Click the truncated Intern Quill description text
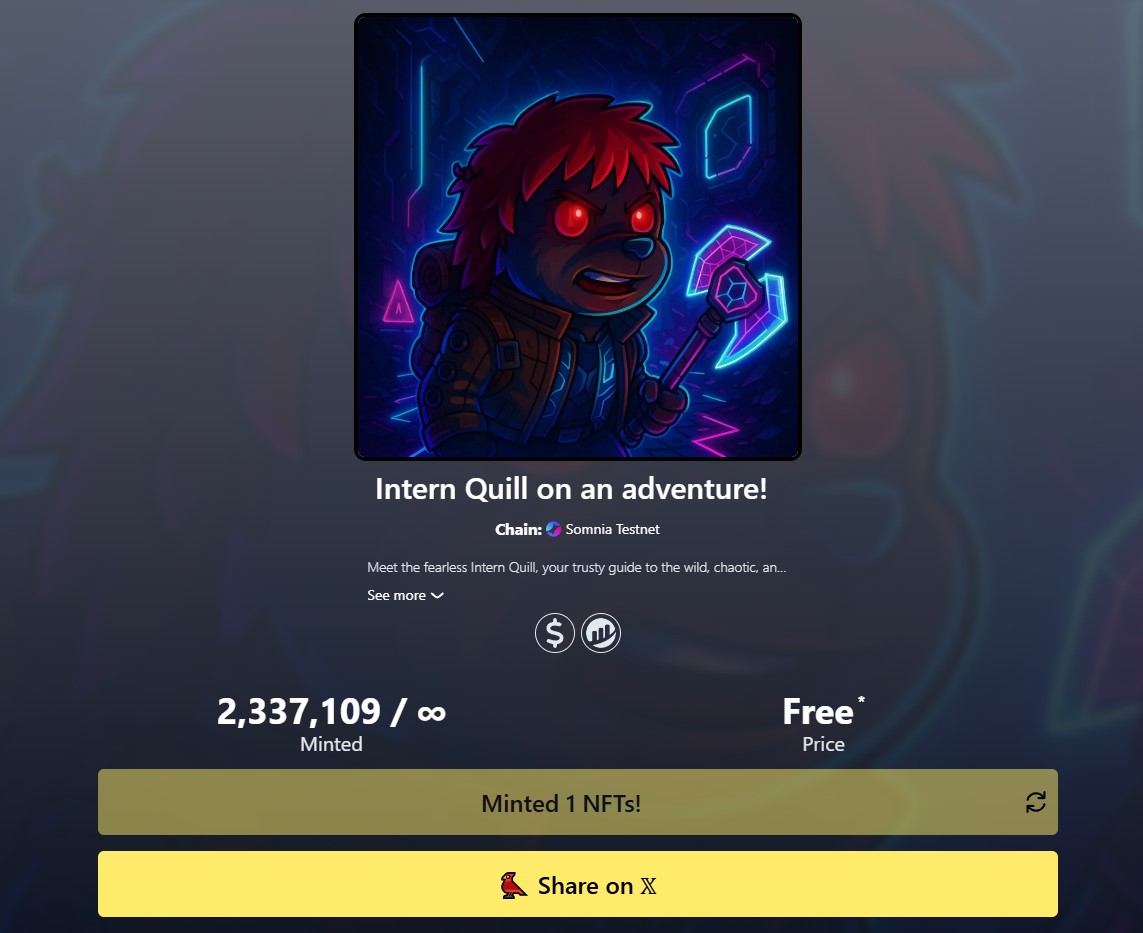 tap(577, 567)
